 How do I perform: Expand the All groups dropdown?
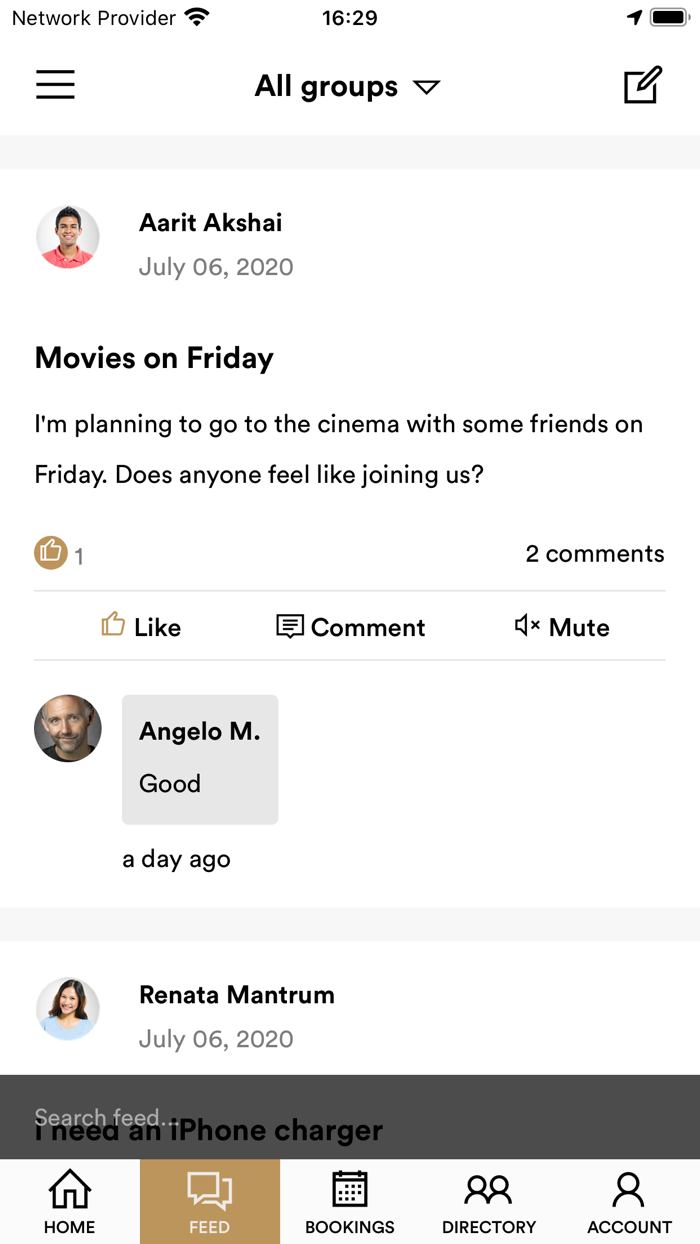coord(347,87)
